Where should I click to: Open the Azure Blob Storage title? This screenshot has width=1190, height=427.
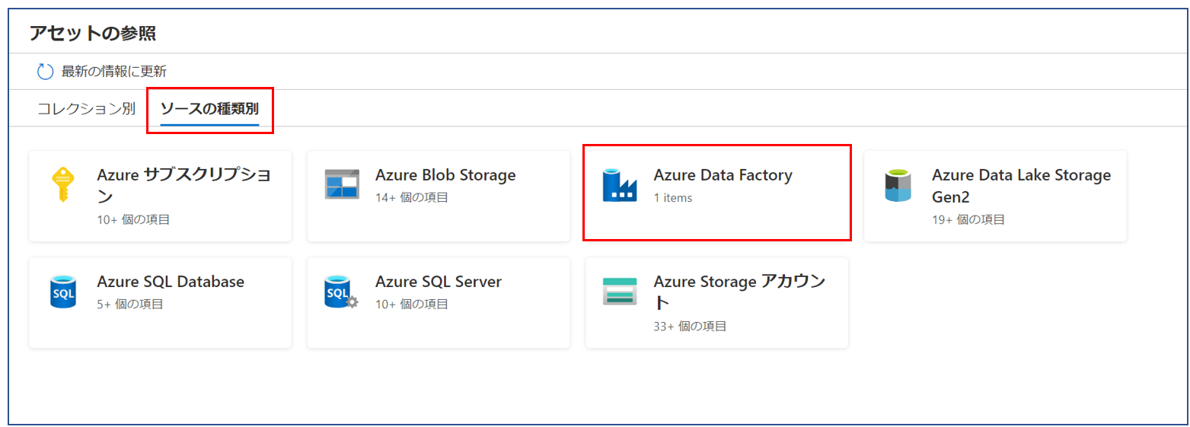[x=445, y=175]
